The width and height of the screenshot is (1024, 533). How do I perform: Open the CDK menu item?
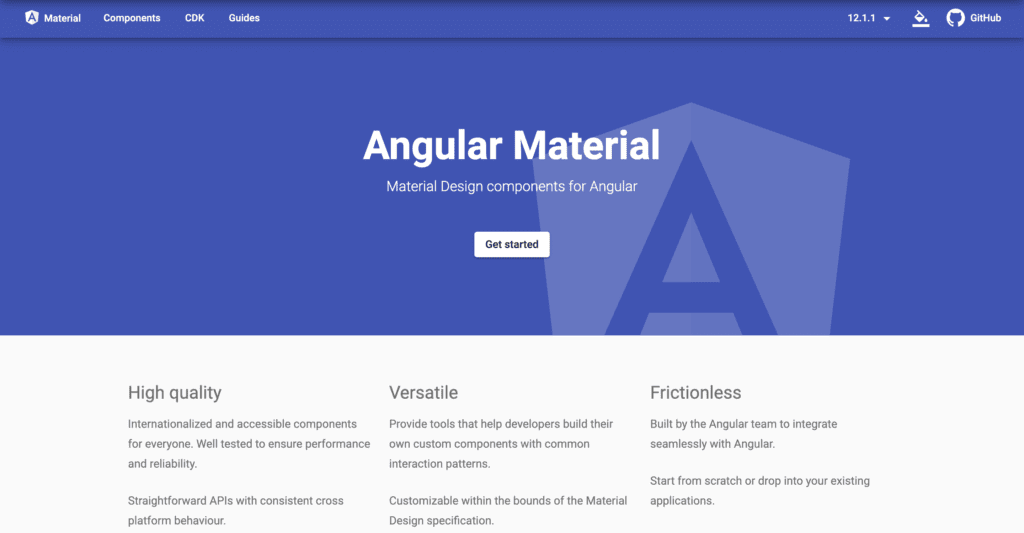195,18
